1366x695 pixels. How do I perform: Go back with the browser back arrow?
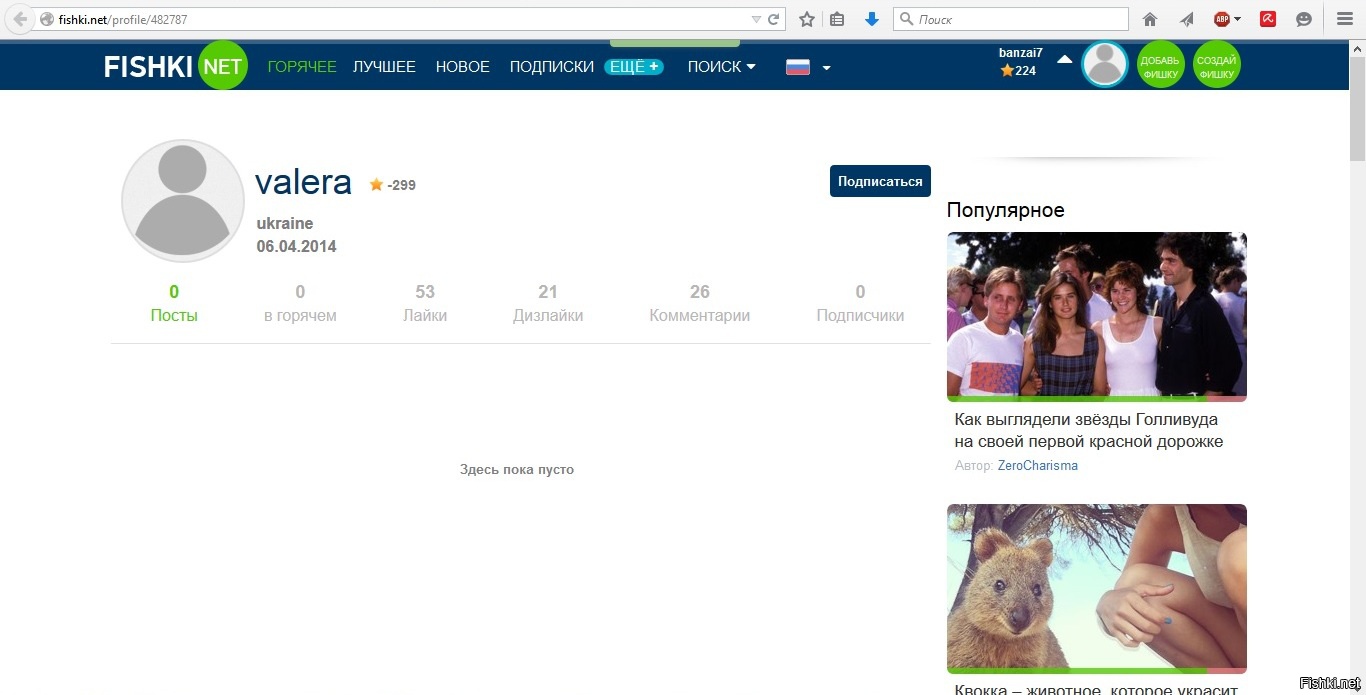pos(19,19)
